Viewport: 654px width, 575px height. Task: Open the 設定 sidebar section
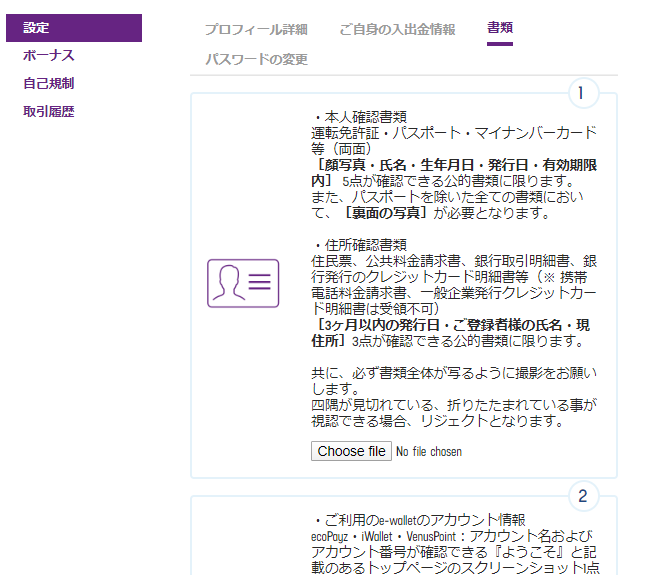tap(74, 28)
